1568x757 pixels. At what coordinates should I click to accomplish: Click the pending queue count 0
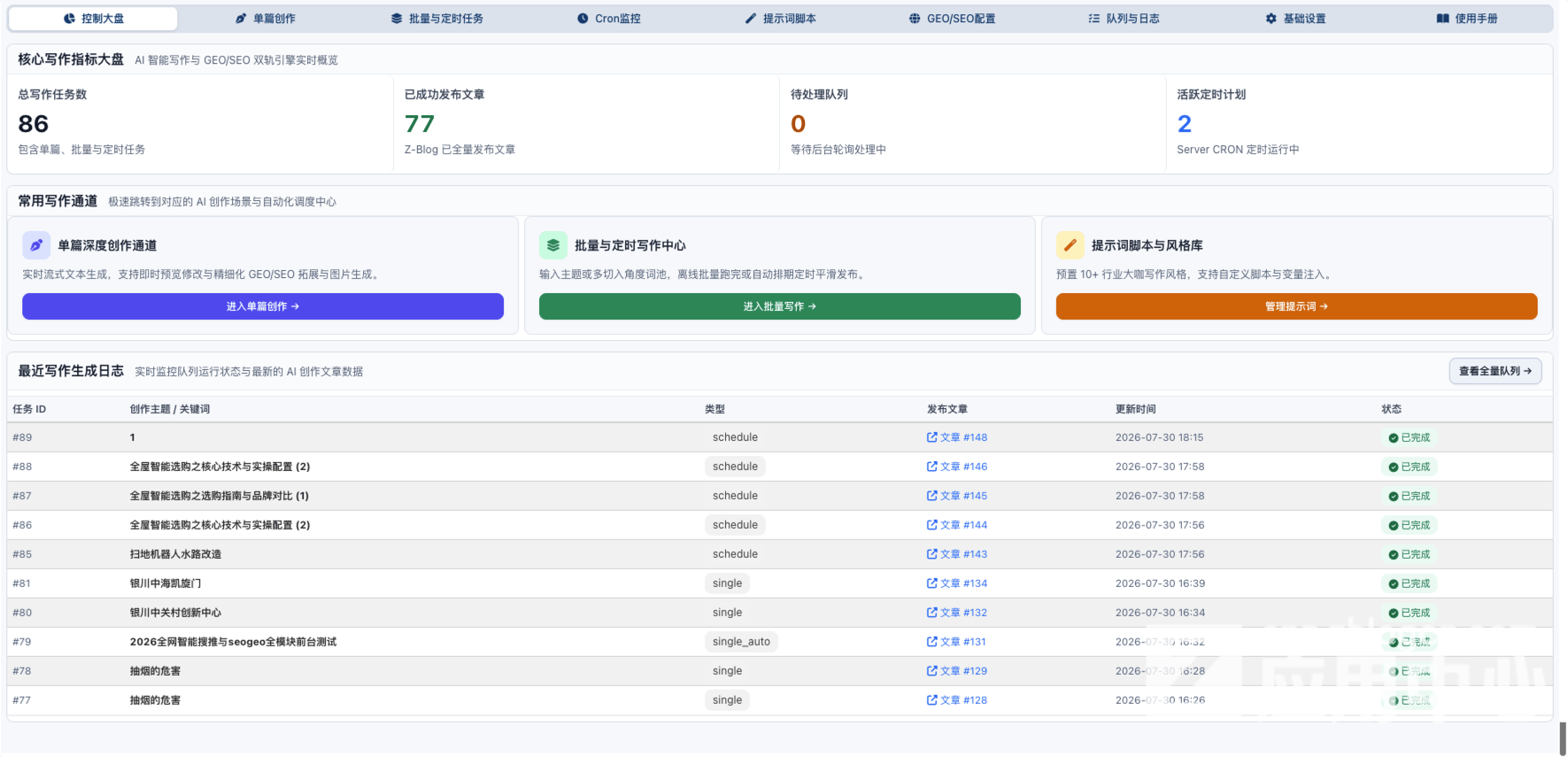(798, 124)
